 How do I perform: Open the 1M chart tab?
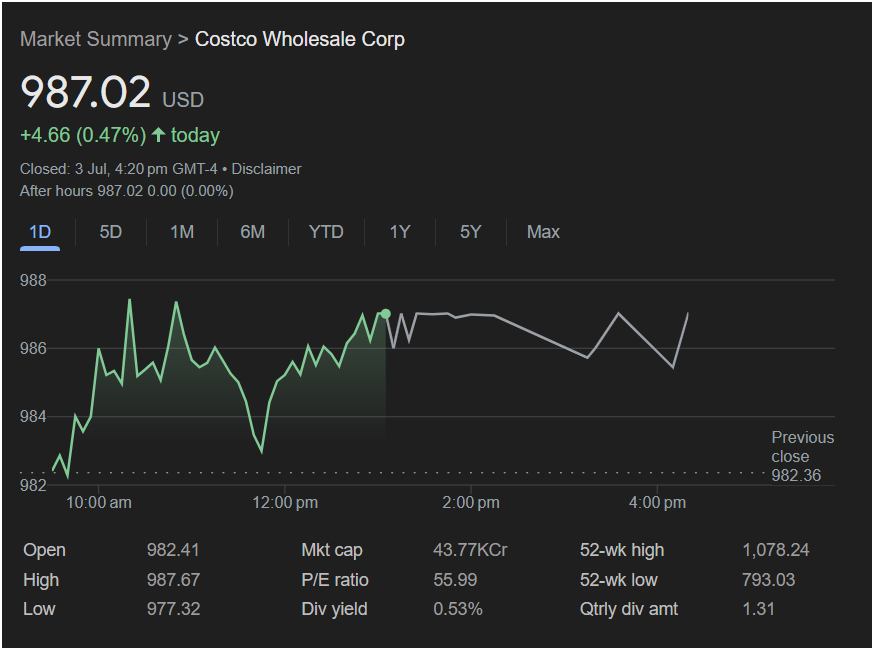(x=182, y=232)
